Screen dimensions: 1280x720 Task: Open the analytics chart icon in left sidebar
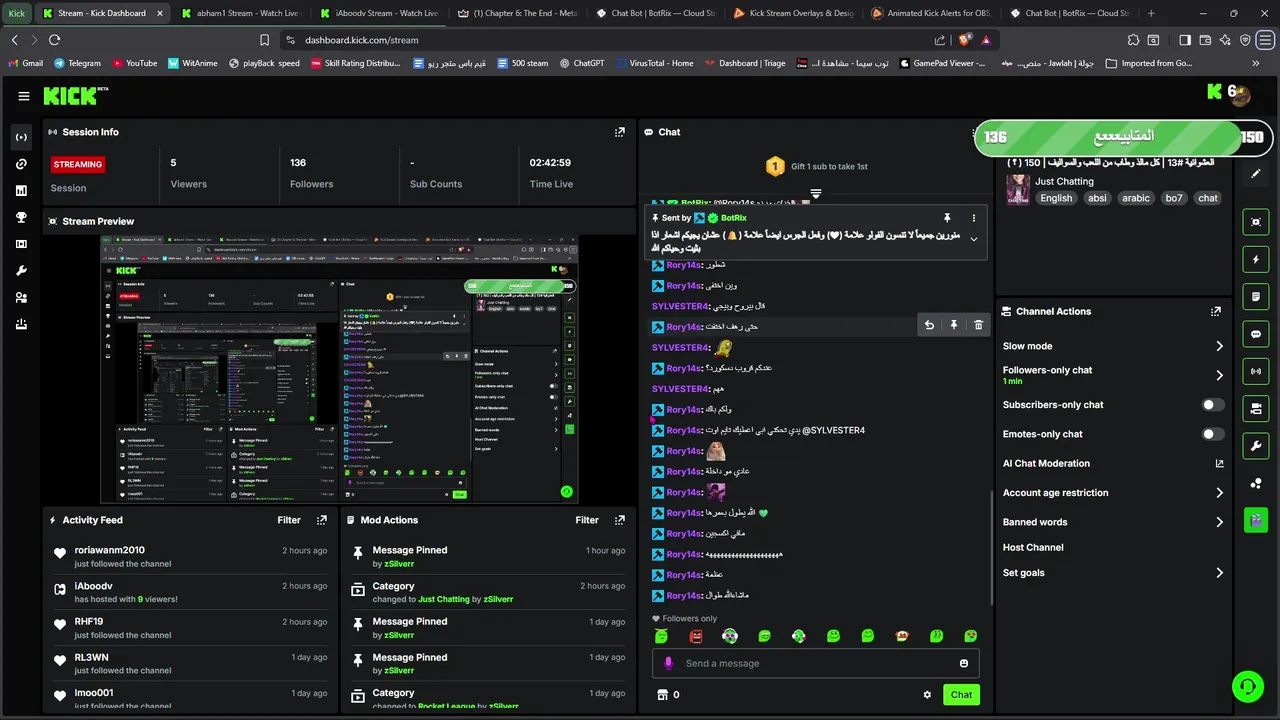tap(21, 190)
